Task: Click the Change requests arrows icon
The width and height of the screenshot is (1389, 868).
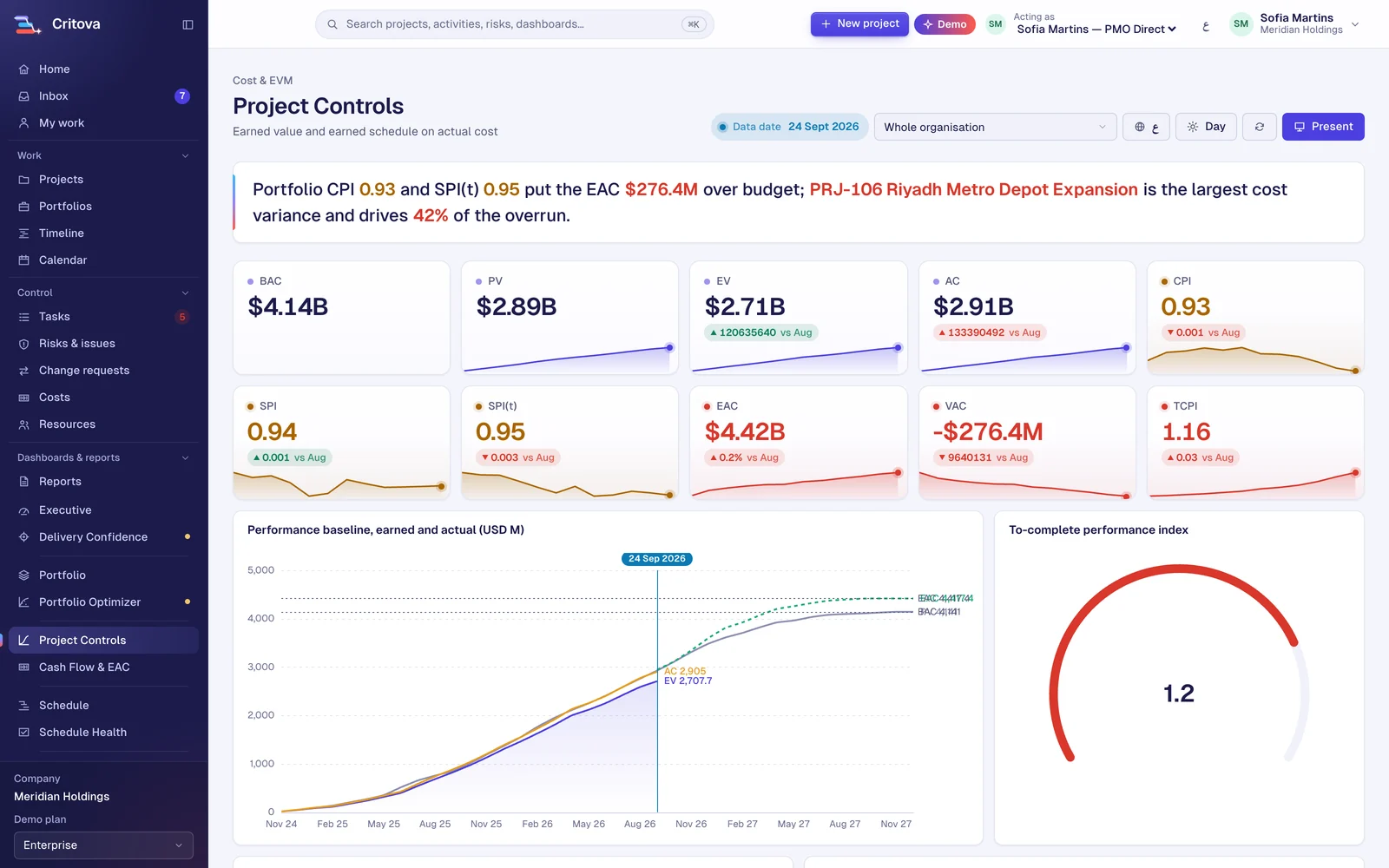Action: pyautogui.click(x=24, y=371)
